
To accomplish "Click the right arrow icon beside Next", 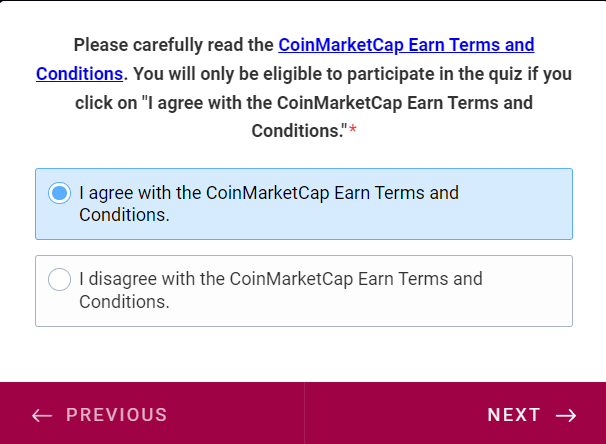I will [x=566, y=415].
